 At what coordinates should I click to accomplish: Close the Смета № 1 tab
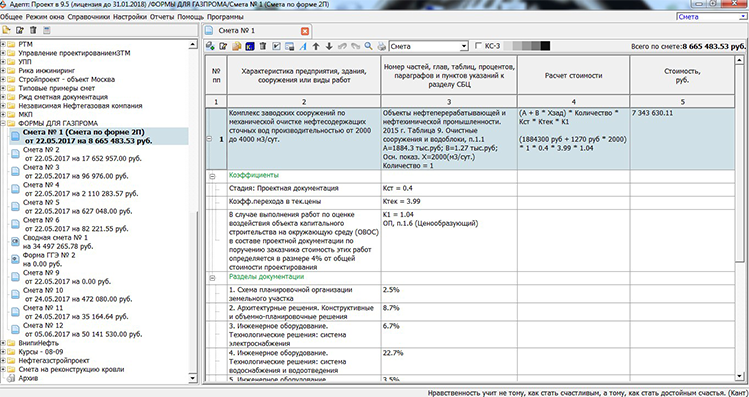305,31
